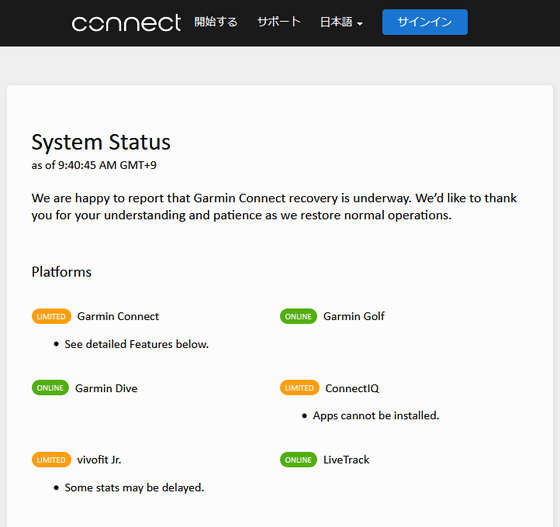The width and height of the screenshot is (560, 527).
Task: Click the blue サインイン button
Action: 425,22
